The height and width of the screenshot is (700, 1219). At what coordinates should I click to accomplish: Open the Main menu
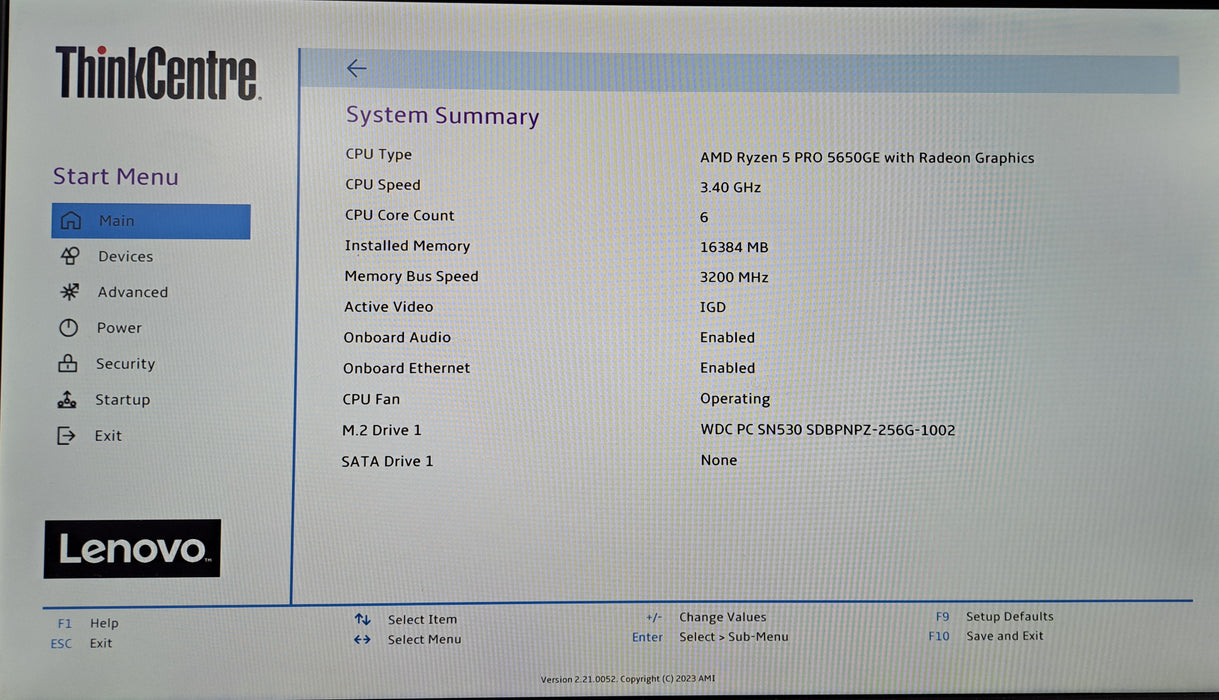click(x=151, y=221)
